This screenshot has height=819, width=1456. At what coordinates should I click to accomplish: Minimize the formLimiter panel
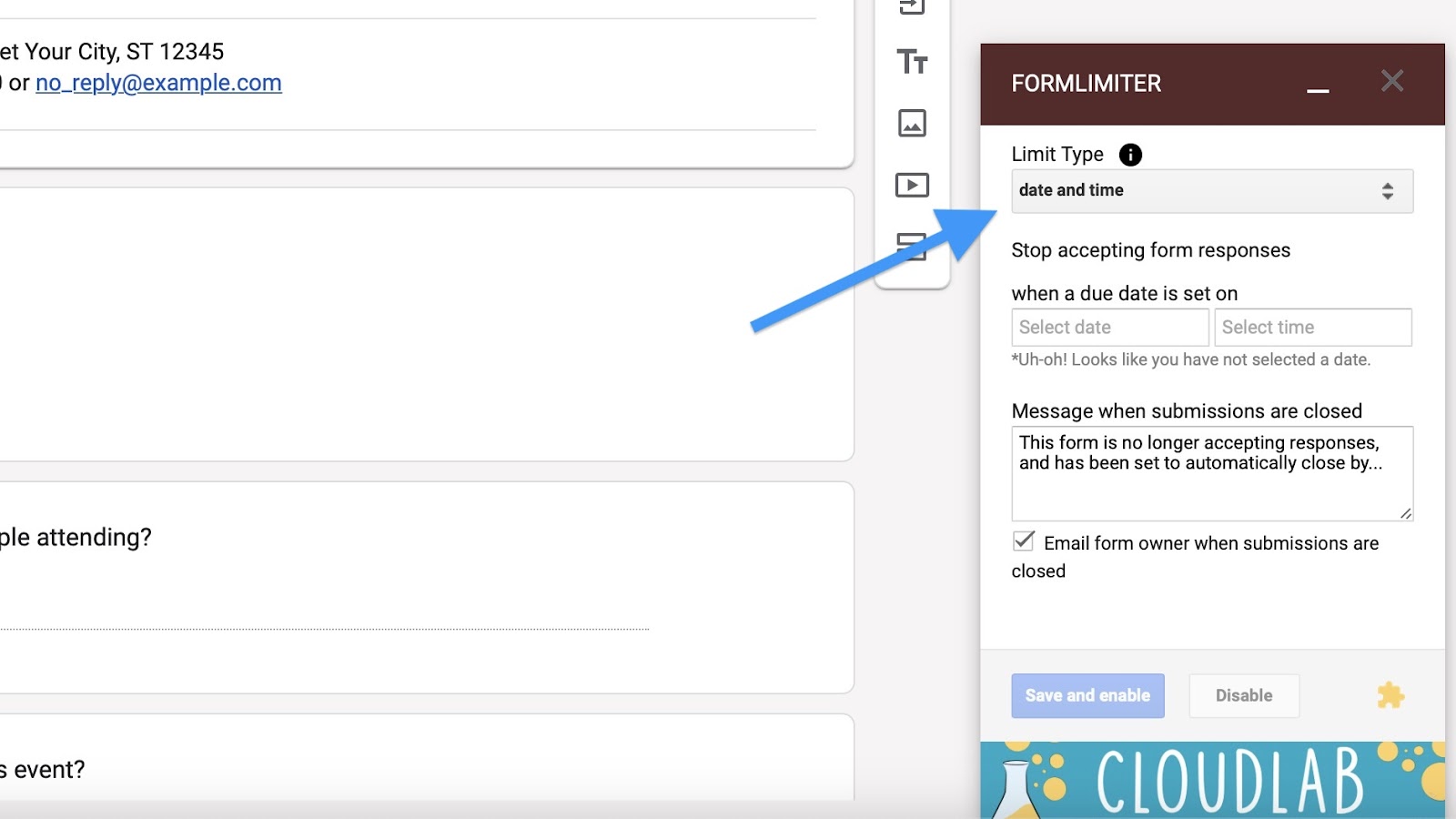[x=1318, y=89]
